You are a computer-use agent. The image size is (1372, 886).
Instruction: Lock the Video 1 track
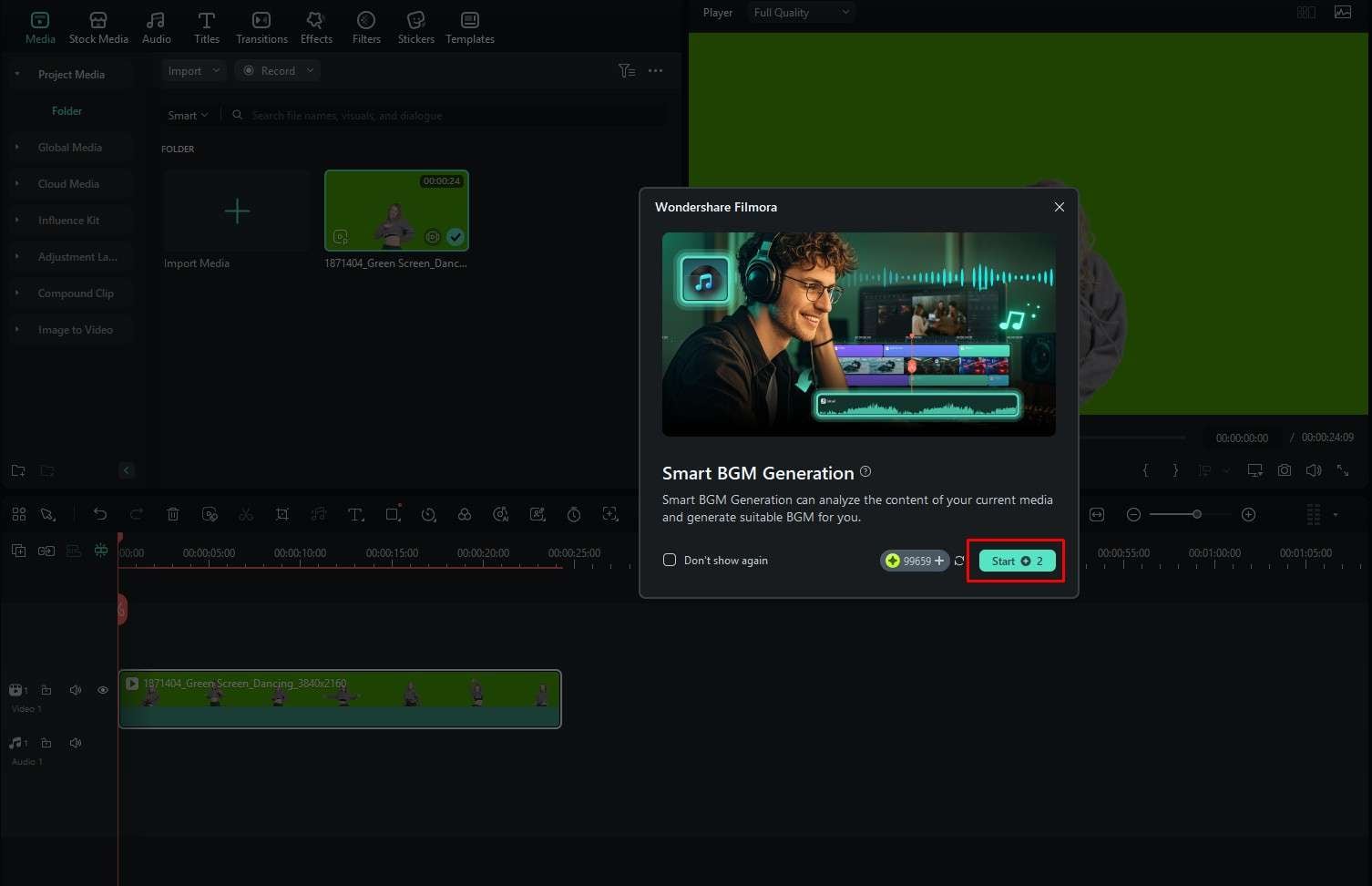pos(46,690)
